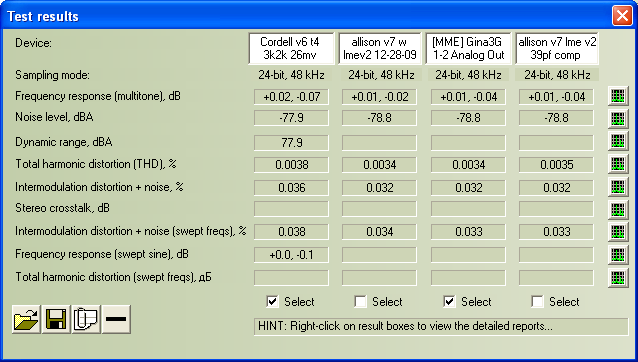The height and width of the screenshot is (362, 638).
Task: Click Cordell frequency response result +0.02, -0.07
Action: tap(291, 97)
